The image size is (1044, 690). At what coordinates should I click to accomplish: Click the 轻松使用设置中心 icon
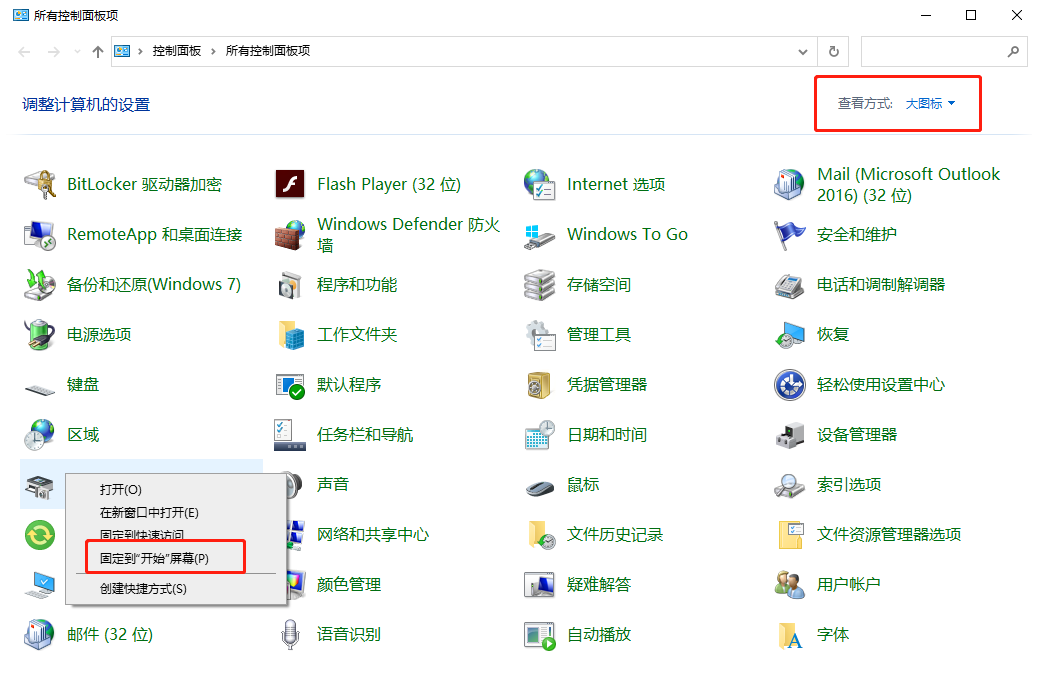pyautogui.click(x=789, y=385)
